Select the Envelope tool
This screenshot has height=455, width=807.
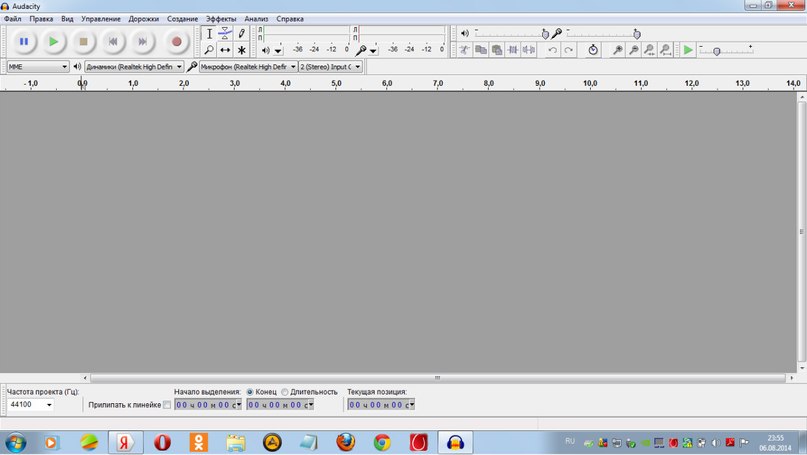pyautogui.click(x=225, y=34)
